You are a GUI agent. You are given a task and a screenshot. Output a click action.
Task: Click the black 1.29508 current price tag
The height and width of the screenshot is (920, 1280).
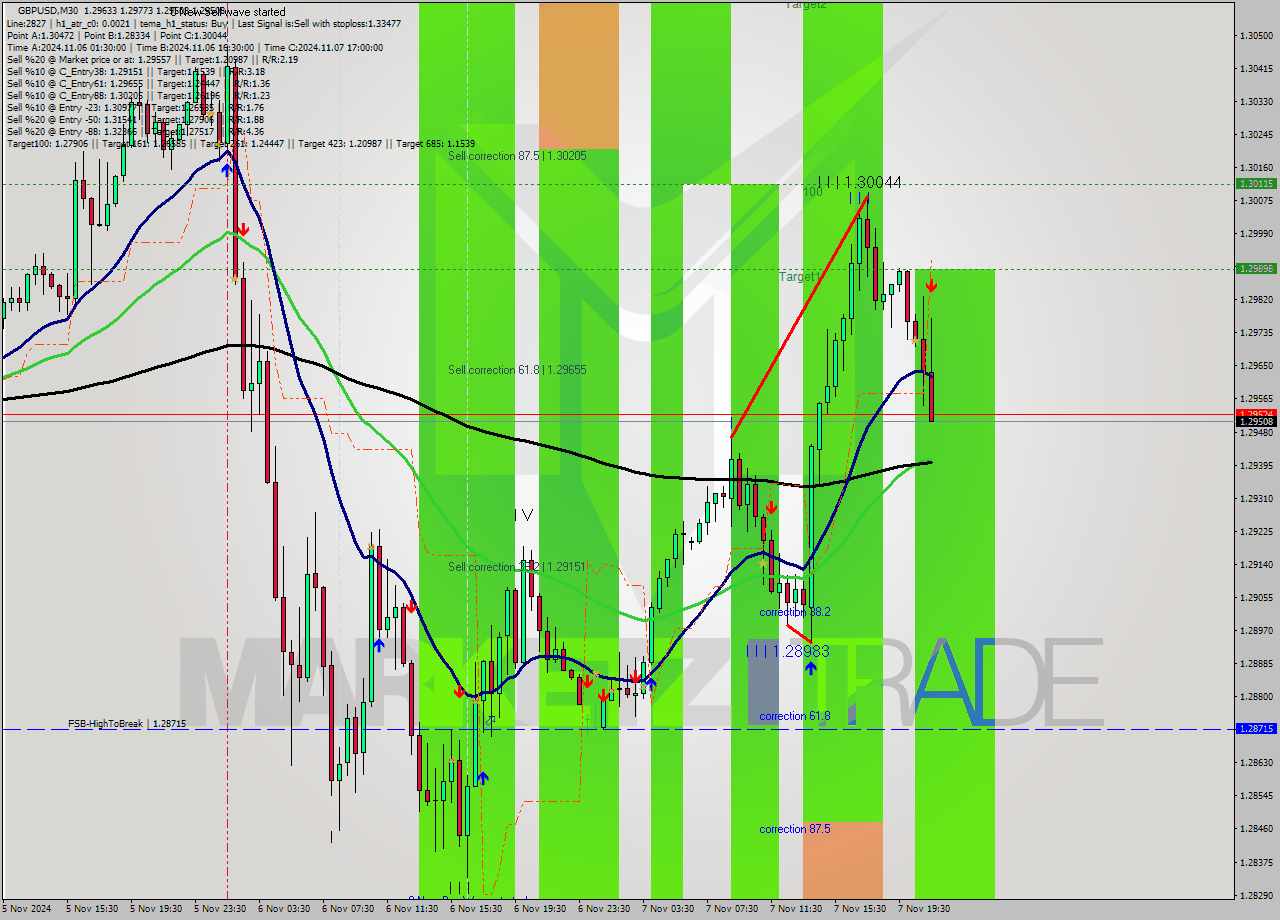1256,422
